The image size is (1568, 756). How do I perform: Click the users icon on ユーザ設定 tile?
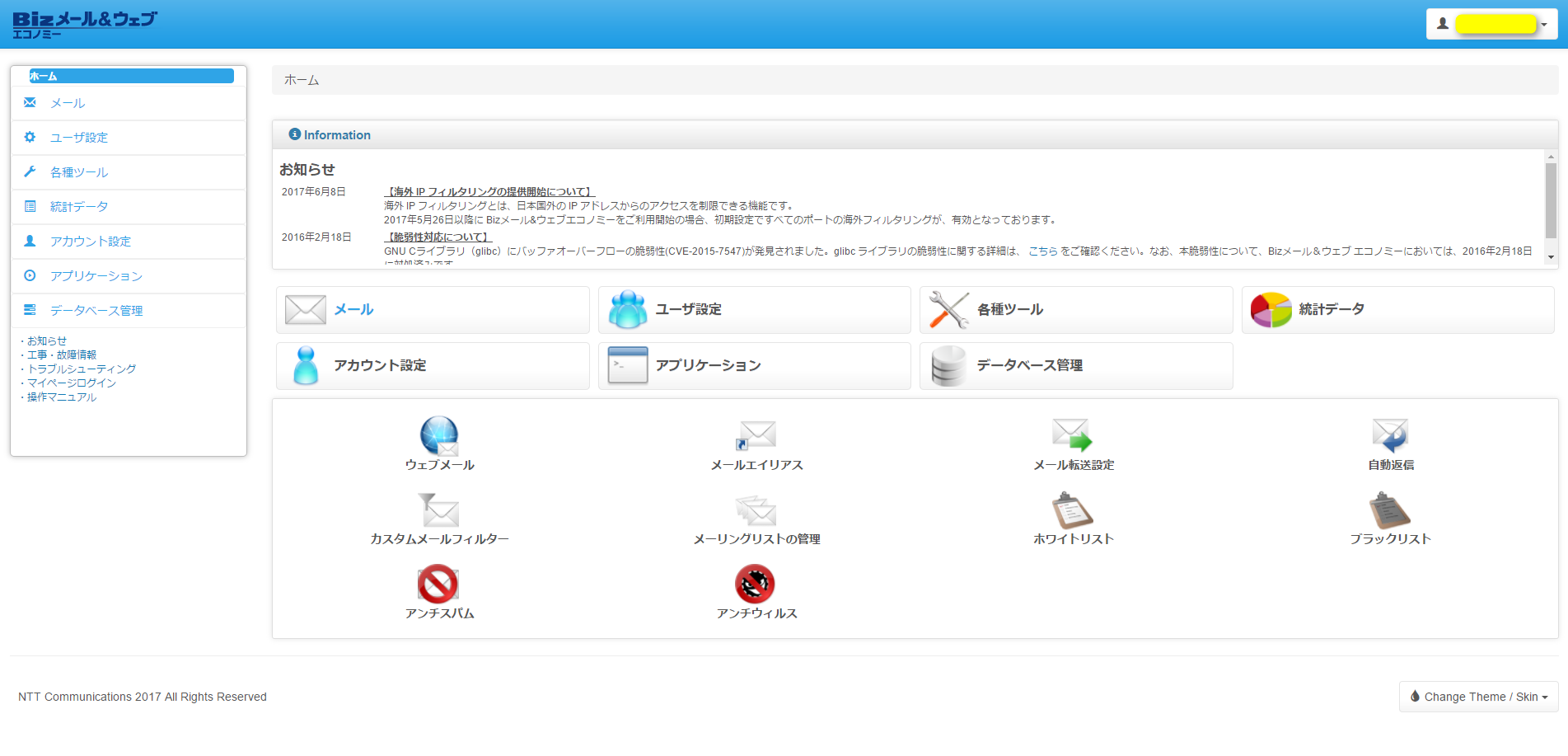pos(628,310)
